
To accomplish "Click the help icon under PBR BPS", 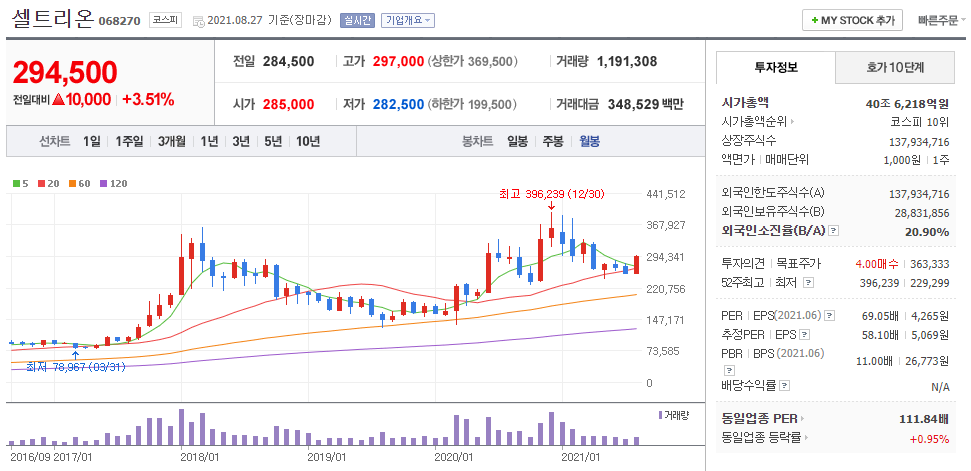I will [729, 371].
